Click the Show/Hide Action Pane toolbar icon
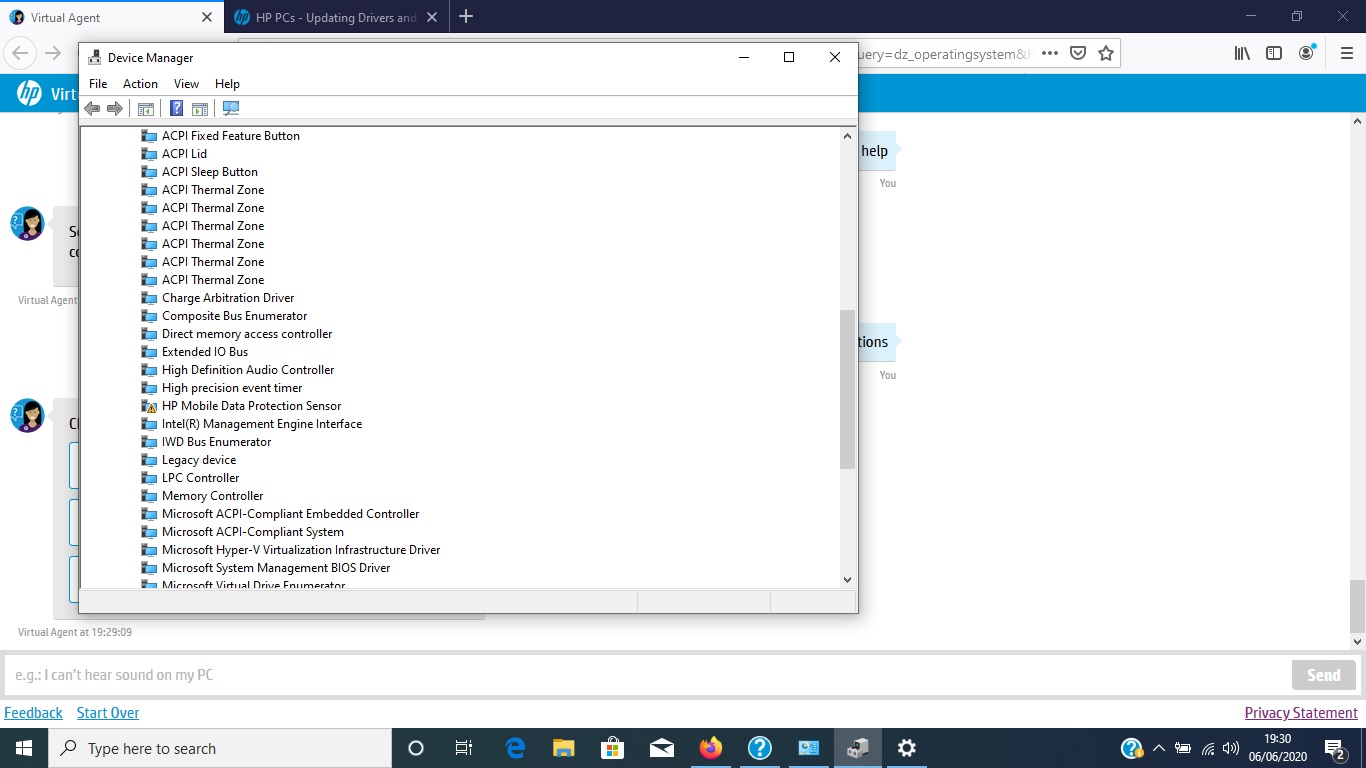 (x=200, y=109)
